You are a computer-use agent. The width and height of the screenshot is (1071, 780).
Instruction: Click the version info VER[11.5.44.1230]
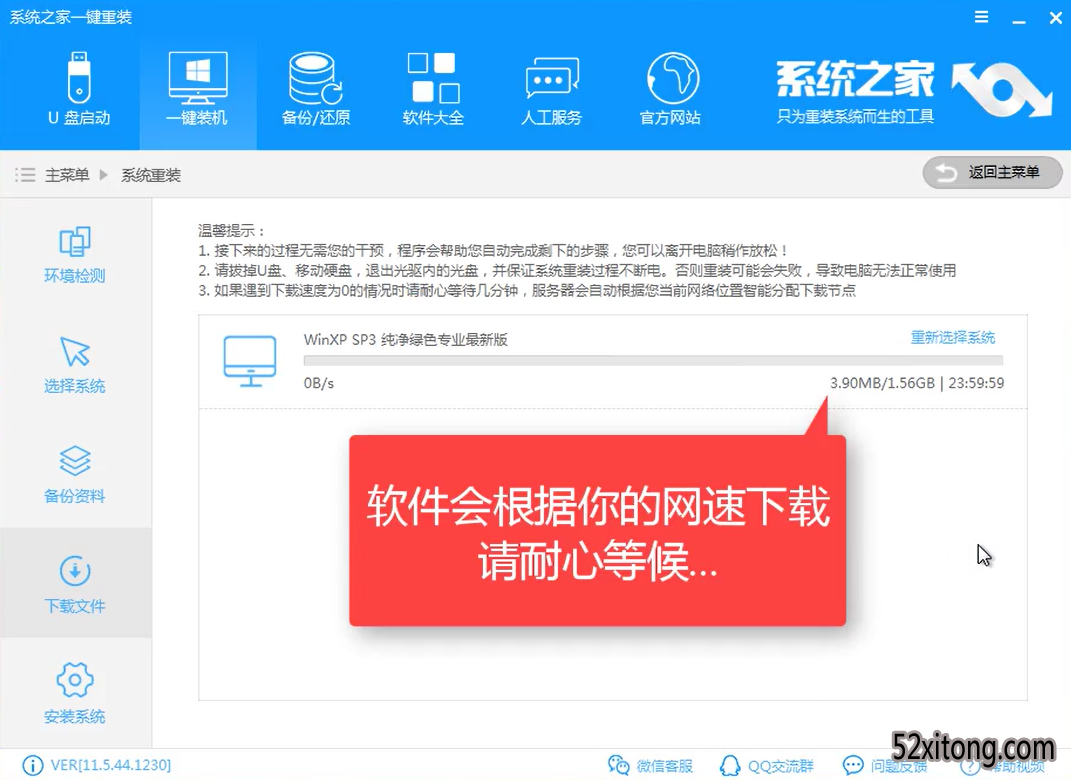click(111, 765)
